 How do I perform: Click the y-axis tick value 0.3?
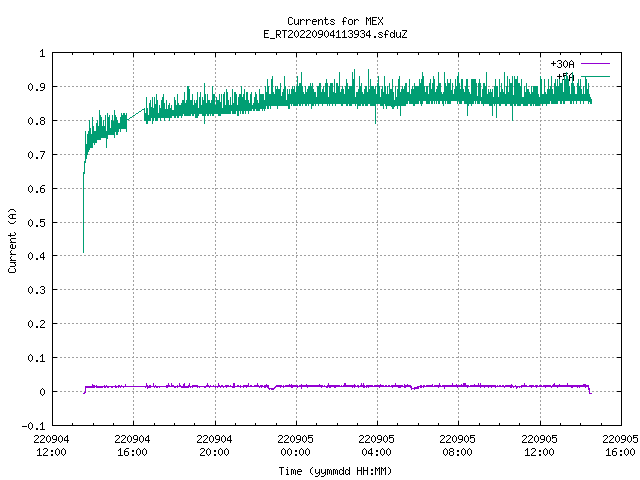coord(36,290)
